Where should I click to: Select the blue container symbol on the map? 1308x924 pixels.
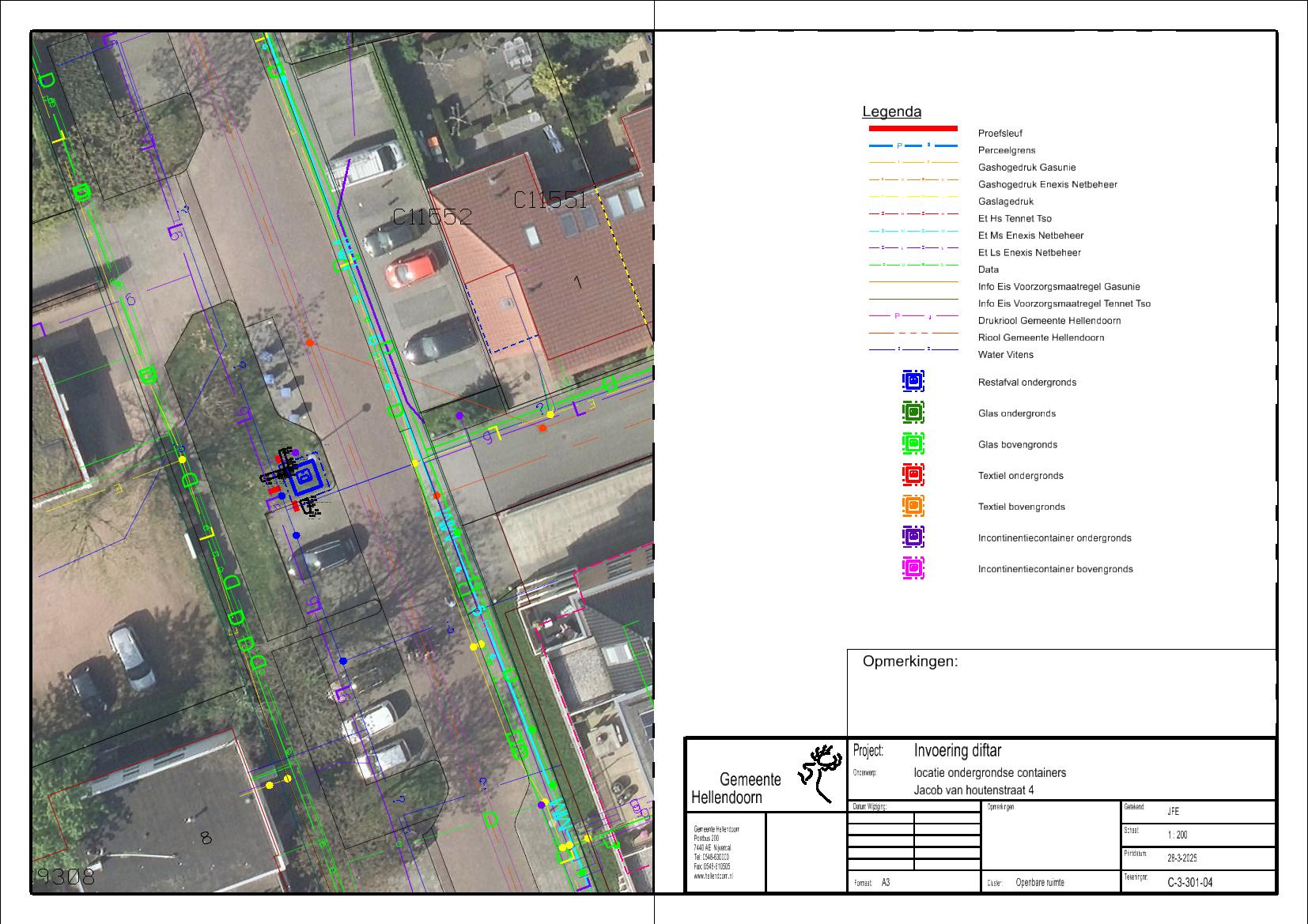(303, 477)
